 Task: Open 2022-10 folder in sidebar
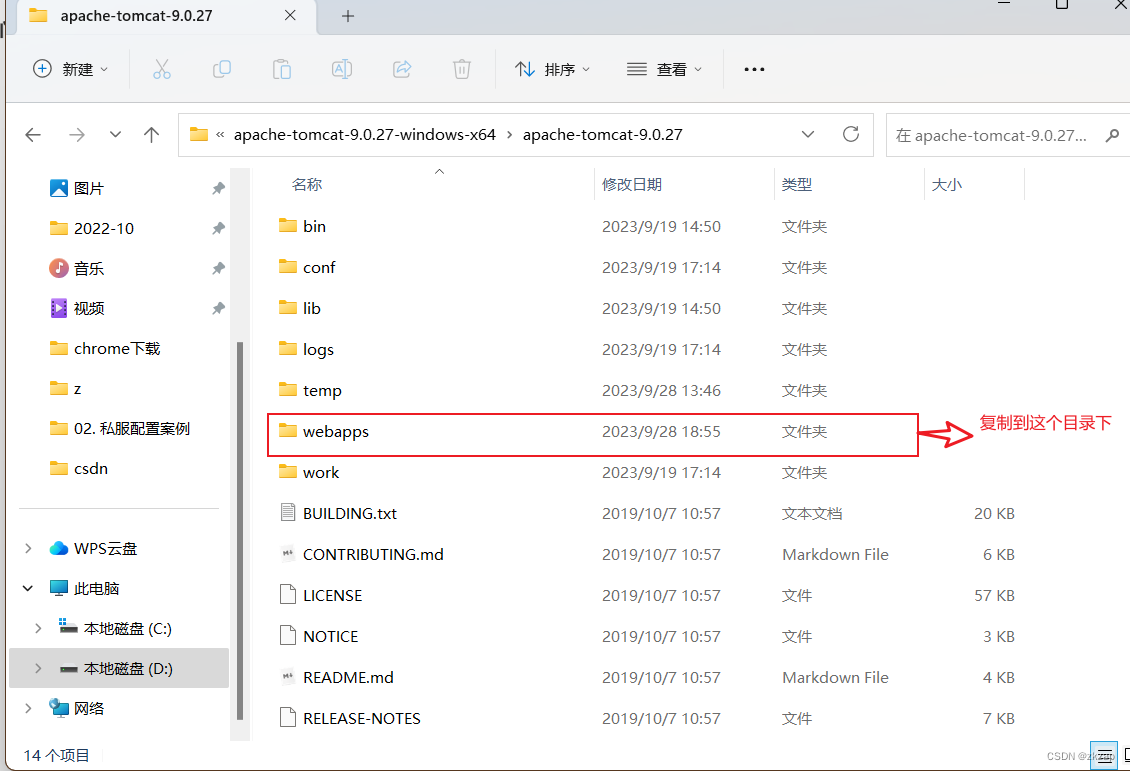coord(92,228)
